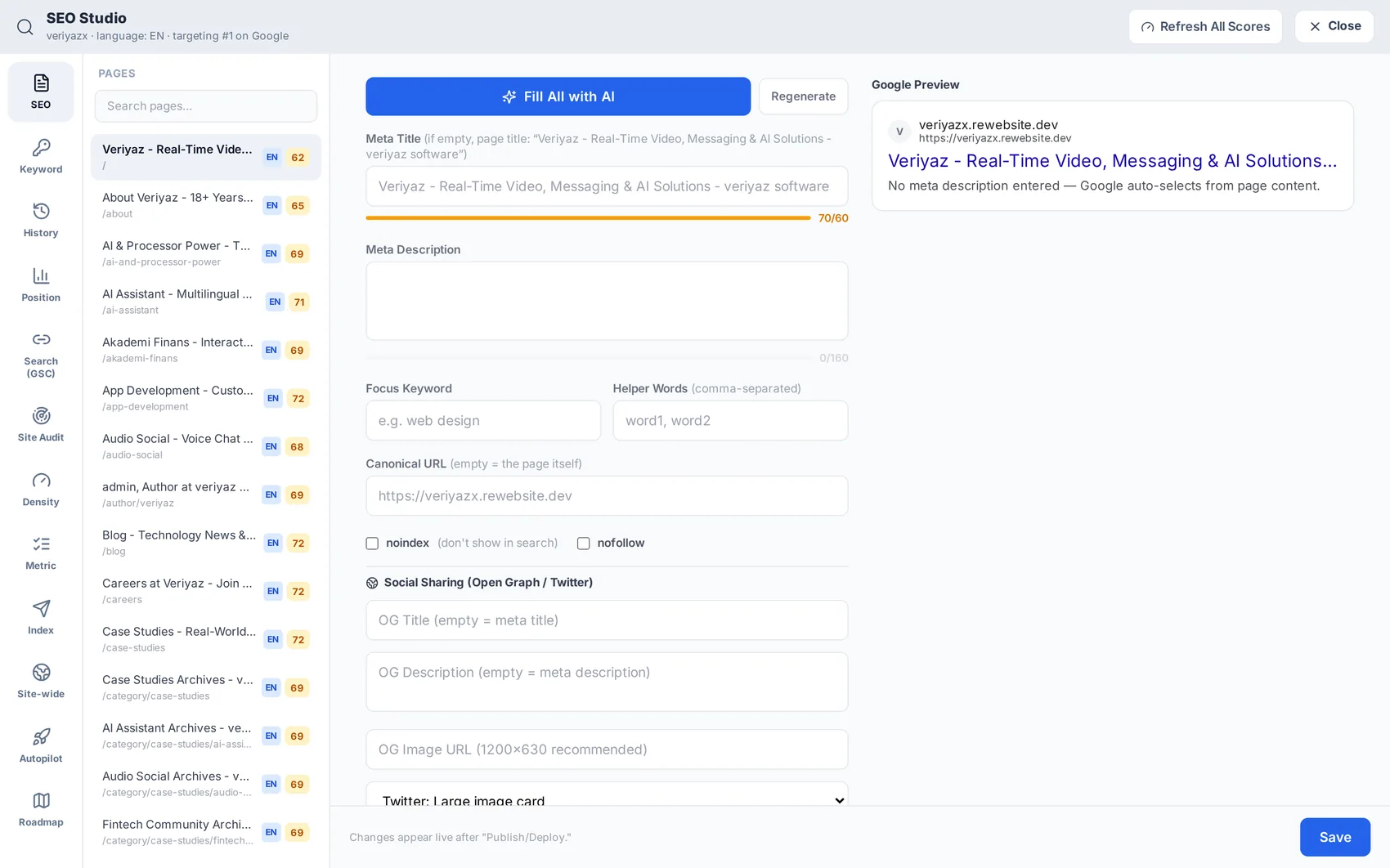Click the SEO Studio magnifier icon

pos(25,27)
